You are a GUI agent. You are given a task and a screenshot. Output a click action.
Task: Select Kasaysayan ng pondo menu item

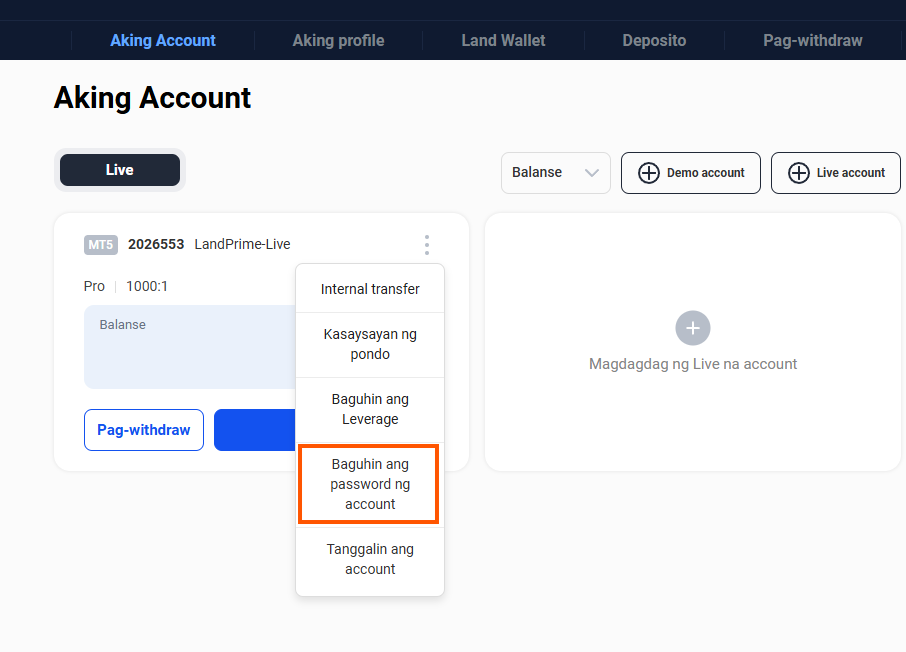(370, 344)
